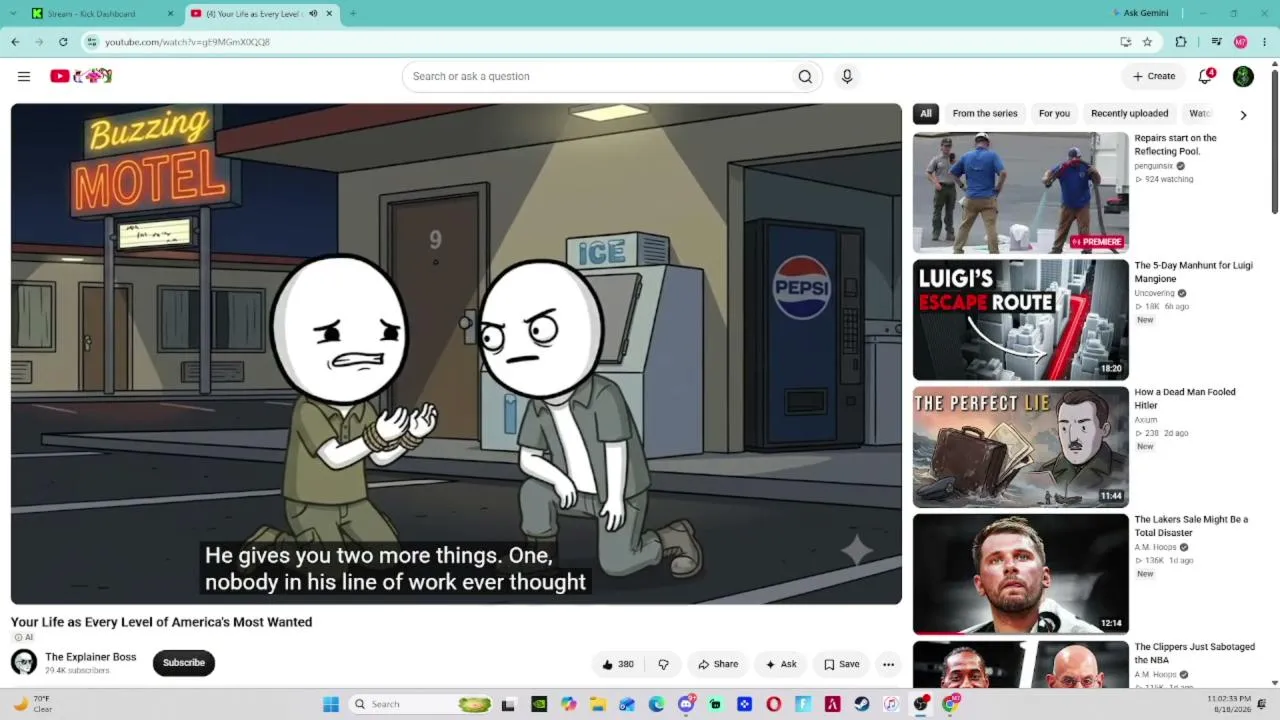Click the video player to pause
1280x720 pixels.
point(456,354)
